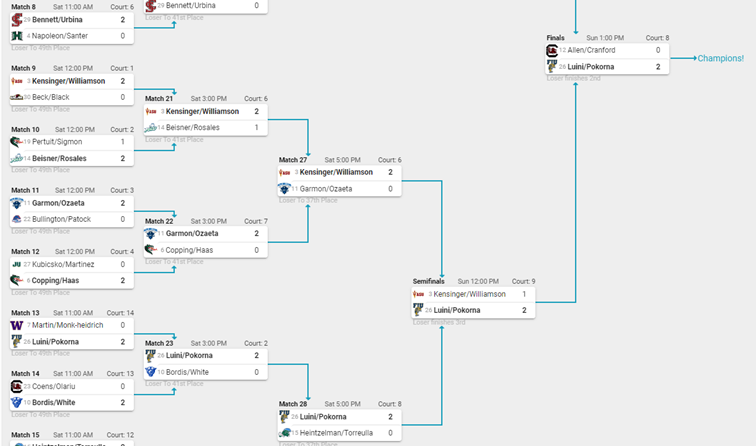Click the Washington W logo in Match 13
Image resolution: width=756 pixels, height=446 pixels.
(x=16, y=325)
